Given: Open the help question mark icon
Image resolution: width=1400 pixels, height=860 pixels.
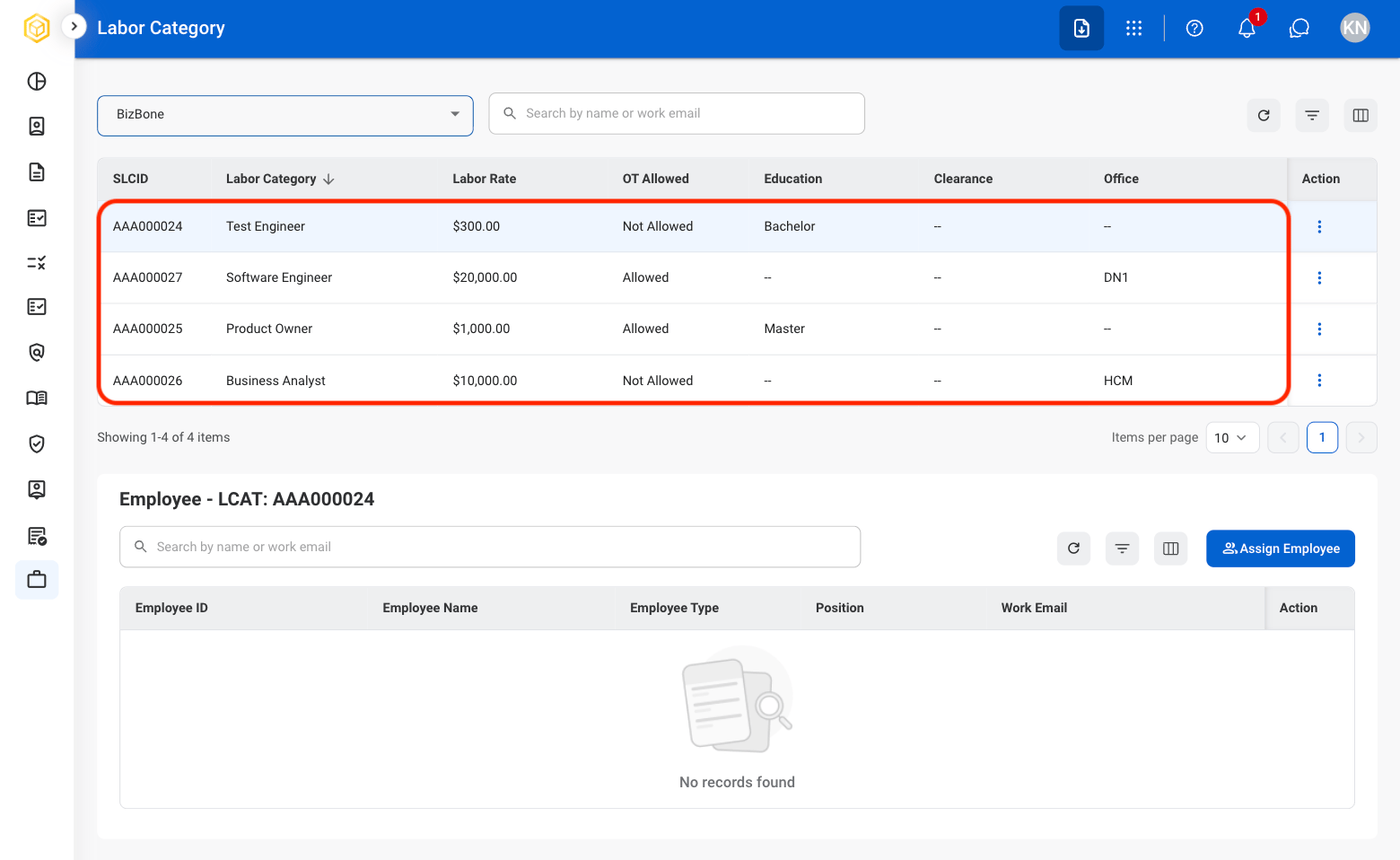Looking at the screenshot, I should point(1194,29).
